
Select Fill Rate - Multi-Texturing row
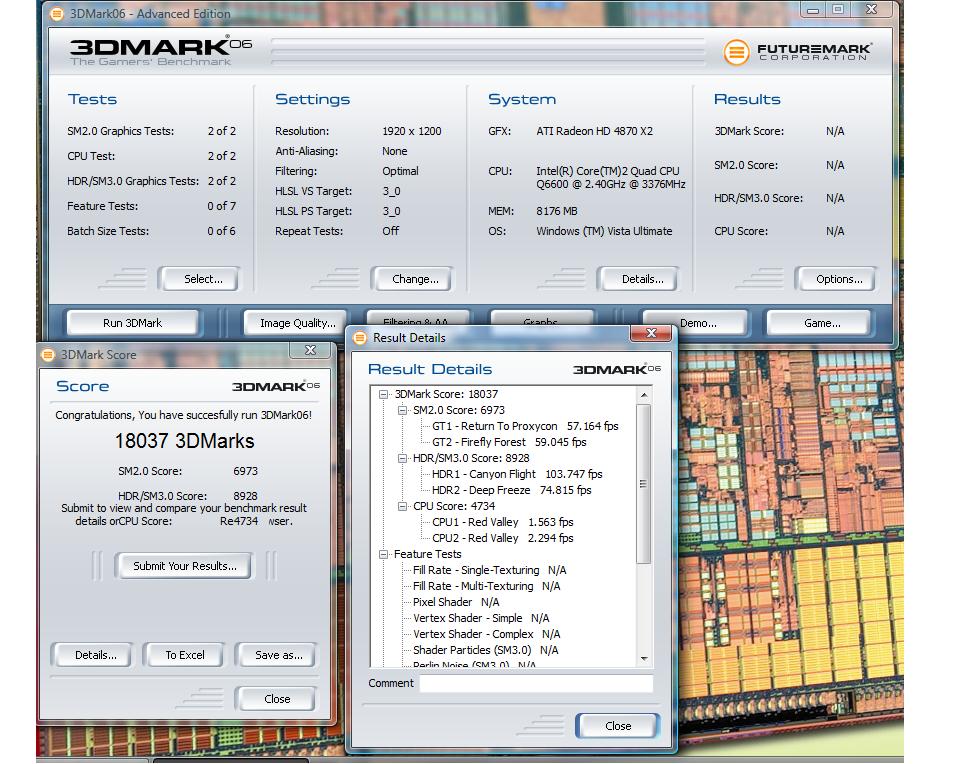[486, 586]
